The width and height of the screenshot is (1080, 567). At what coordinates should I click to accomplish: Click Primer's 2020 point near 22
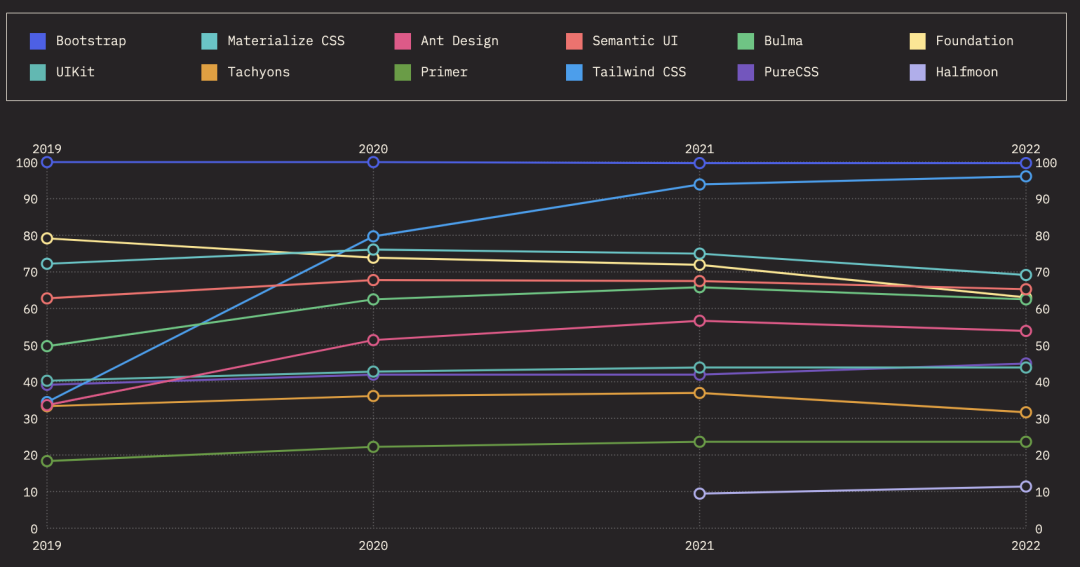[373, 447]
